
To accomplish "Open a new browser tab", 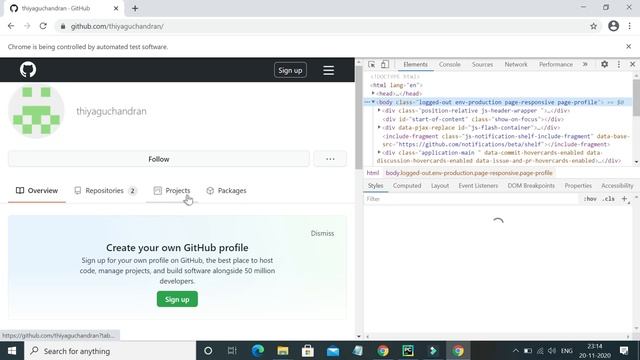I will 135,8.
